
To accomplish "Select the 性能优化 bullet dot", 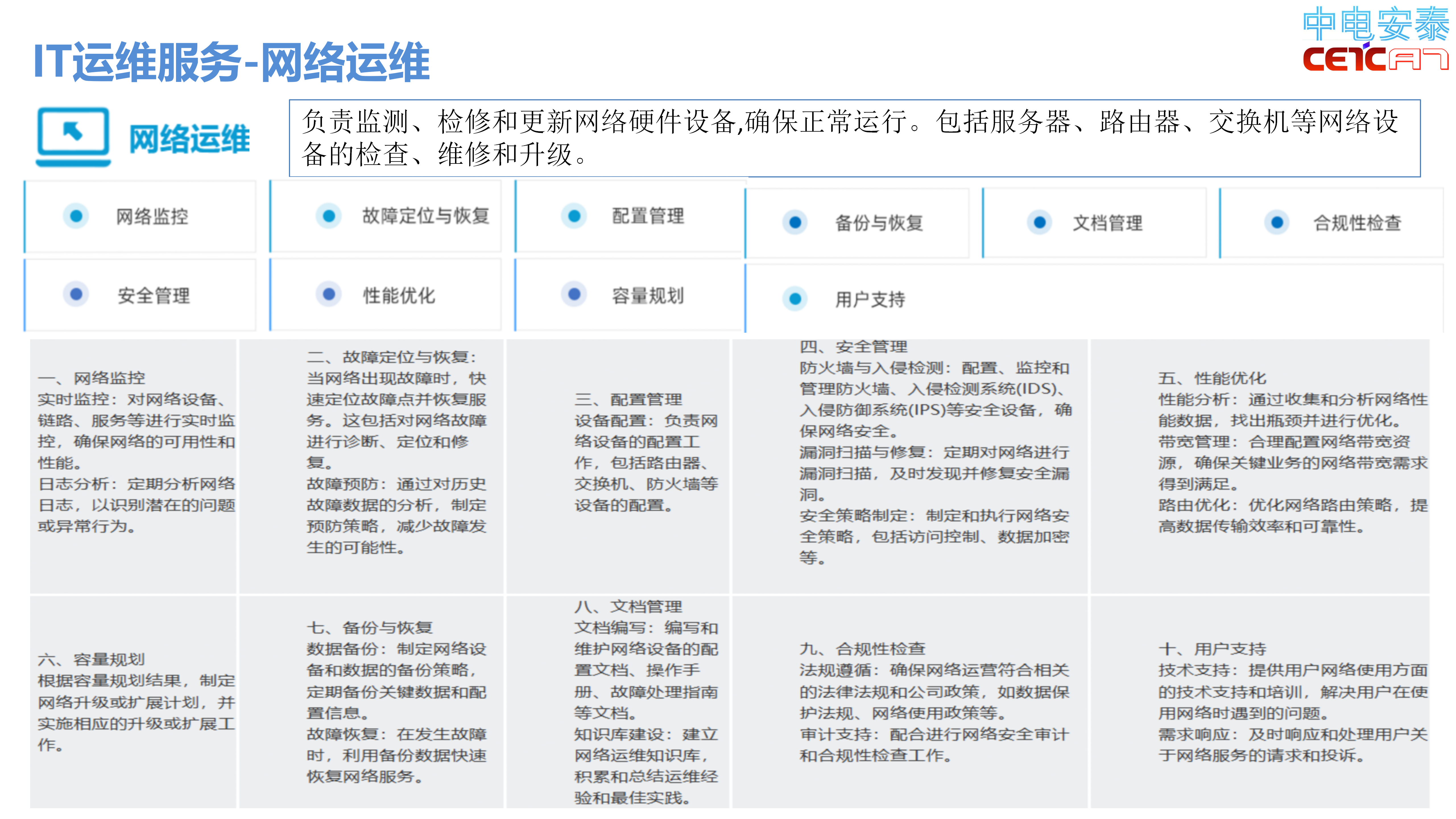I will (x=328, y=294).
